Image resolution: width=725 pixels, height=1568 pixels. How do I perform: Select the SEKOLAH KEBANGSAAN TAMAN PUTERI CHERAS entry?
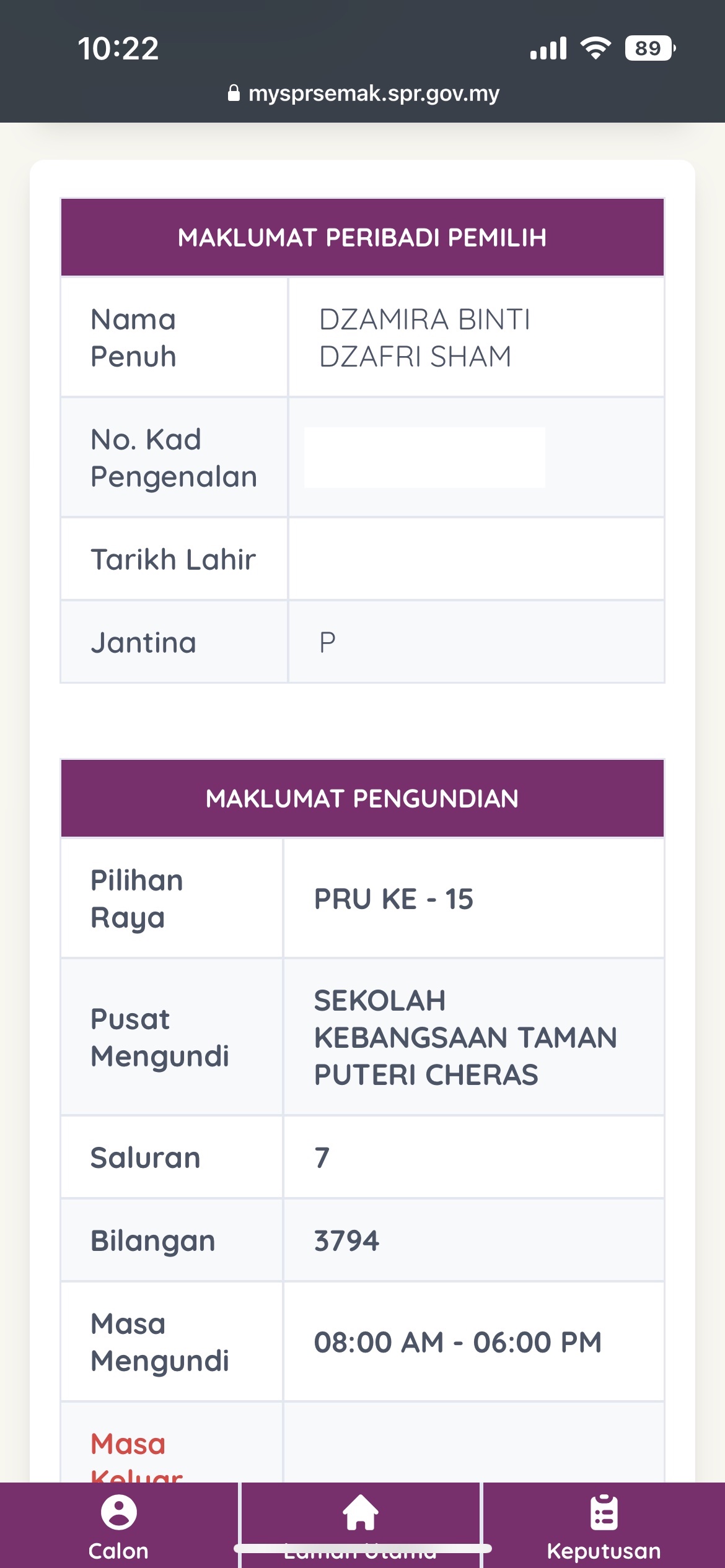click(466, 1037)
